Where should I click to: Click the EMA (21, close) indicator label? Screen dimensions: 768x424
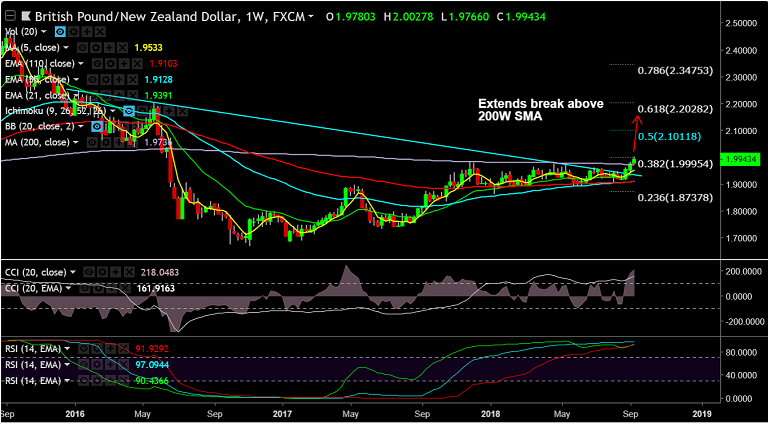point(37,95)
